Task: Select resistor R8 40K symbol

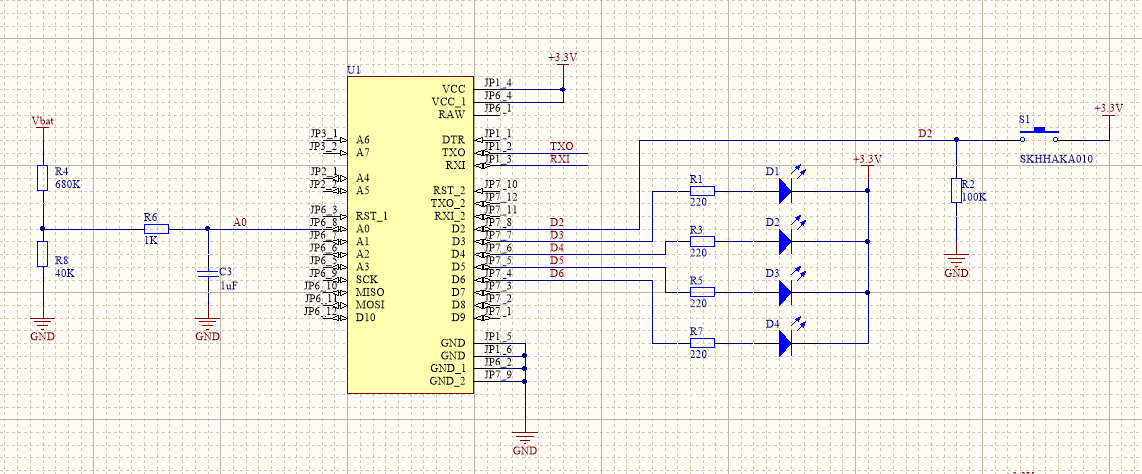Action: [42, 254]
